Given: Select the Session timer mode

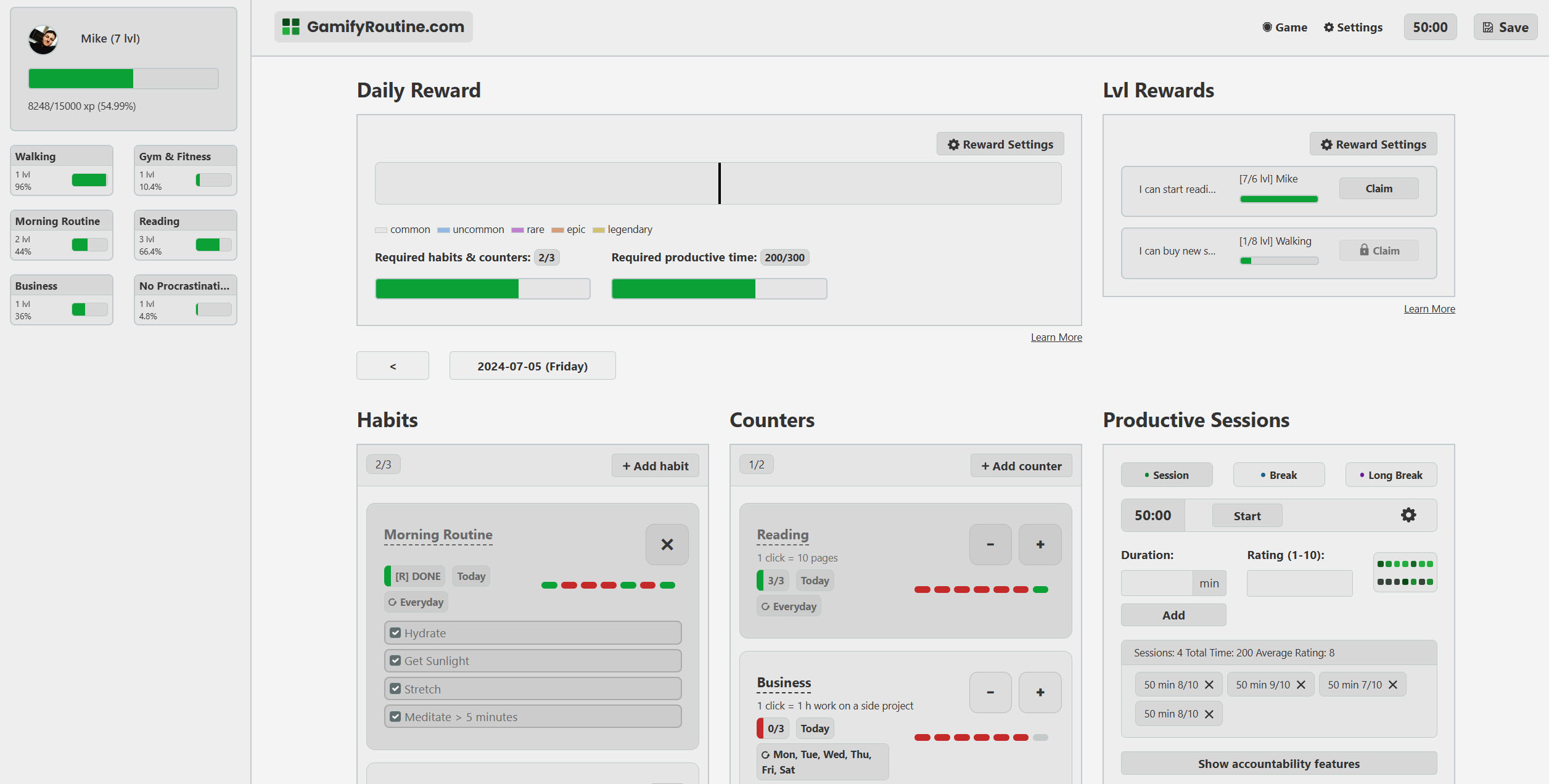Looking at the screenshot, I should (1167, 475).
